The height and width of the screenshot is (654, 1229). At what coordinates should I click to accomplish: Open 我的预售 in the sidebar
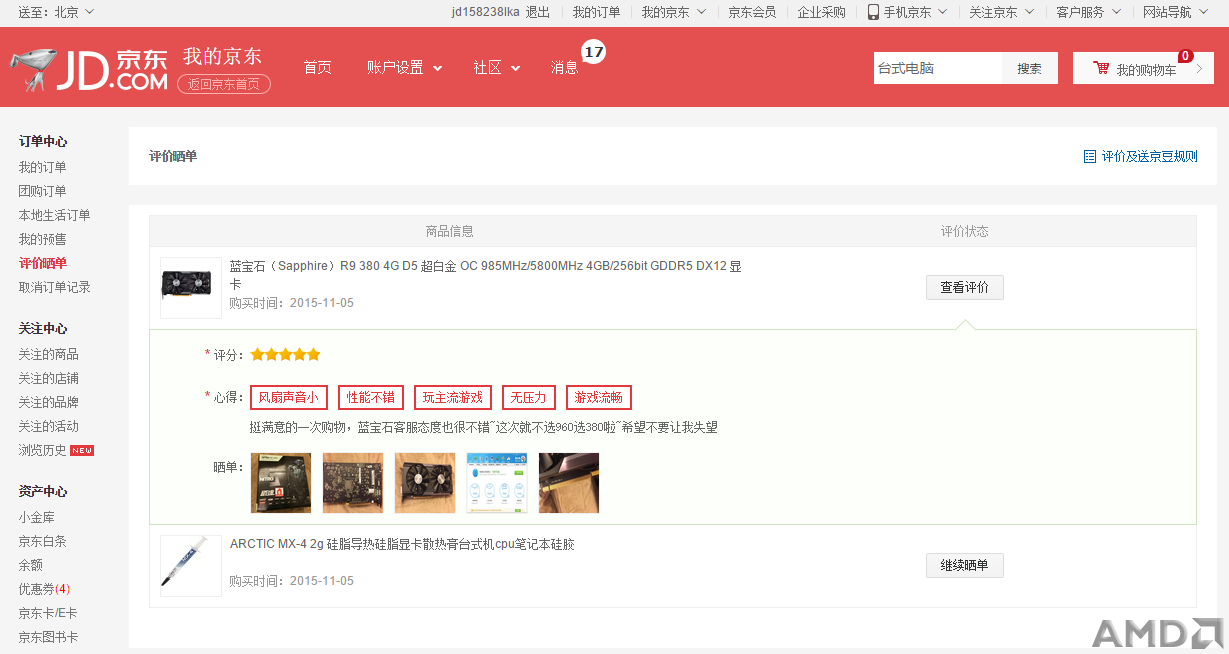click(x=42, y=239)
